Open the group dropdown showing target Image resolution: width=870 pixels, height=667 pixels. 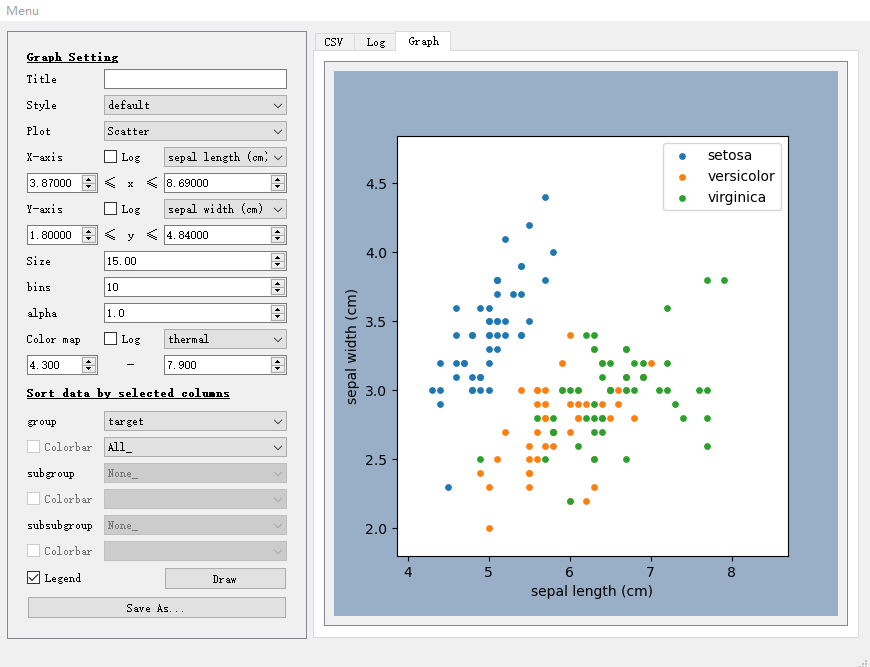click(x=195, y=421)
